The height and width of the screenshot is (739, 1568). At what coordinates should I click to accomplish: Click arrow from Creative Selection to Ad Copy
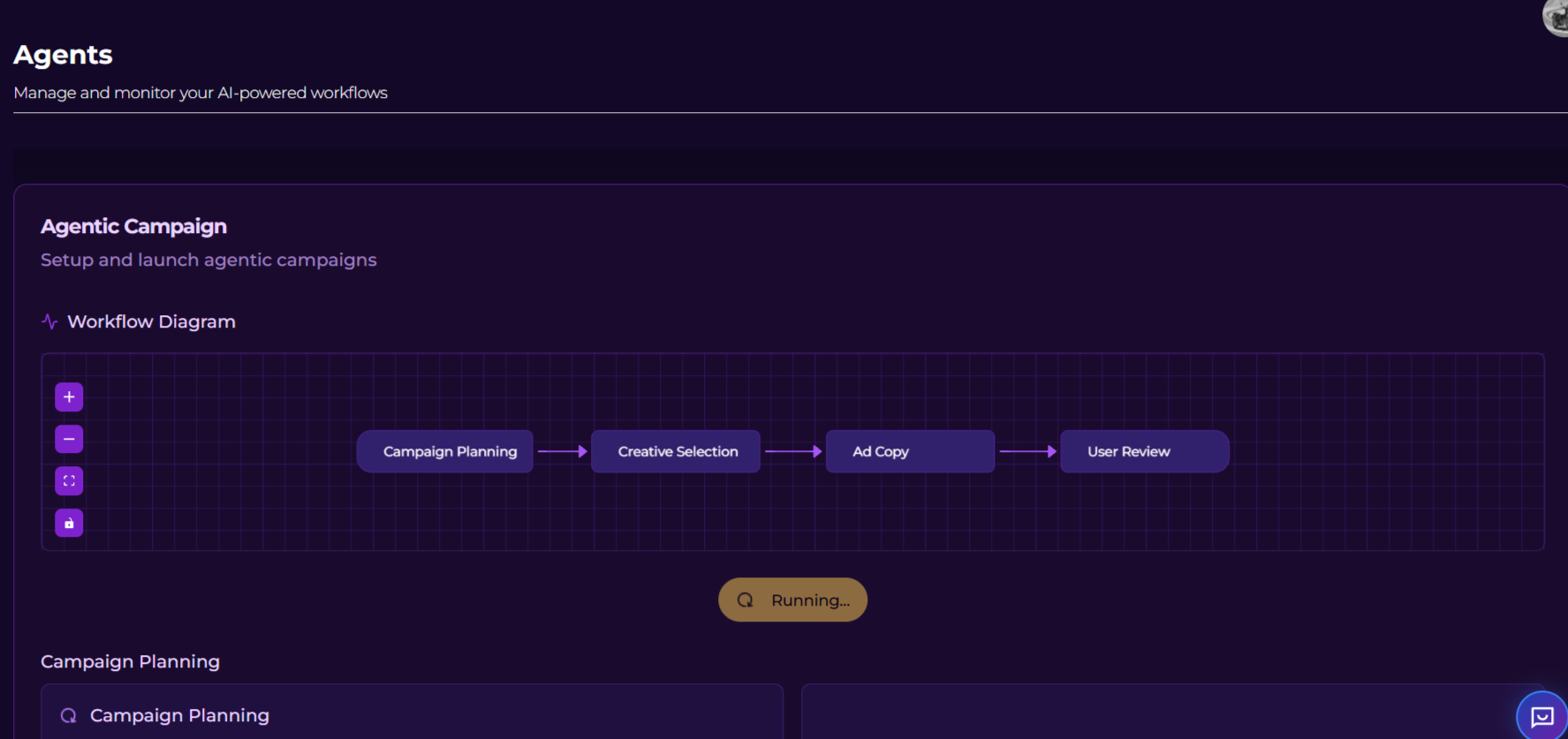792,451
